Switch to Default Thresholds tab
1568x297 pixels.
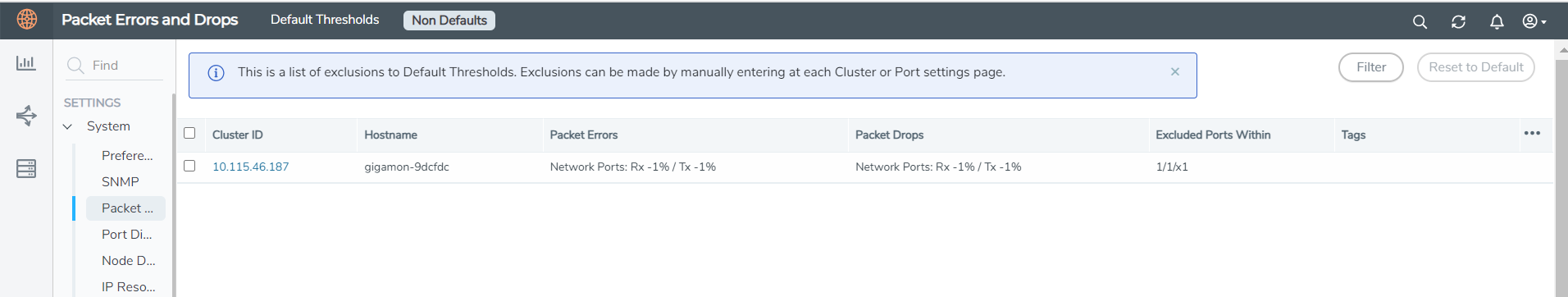pyautogui.click(x=325, y=20)
